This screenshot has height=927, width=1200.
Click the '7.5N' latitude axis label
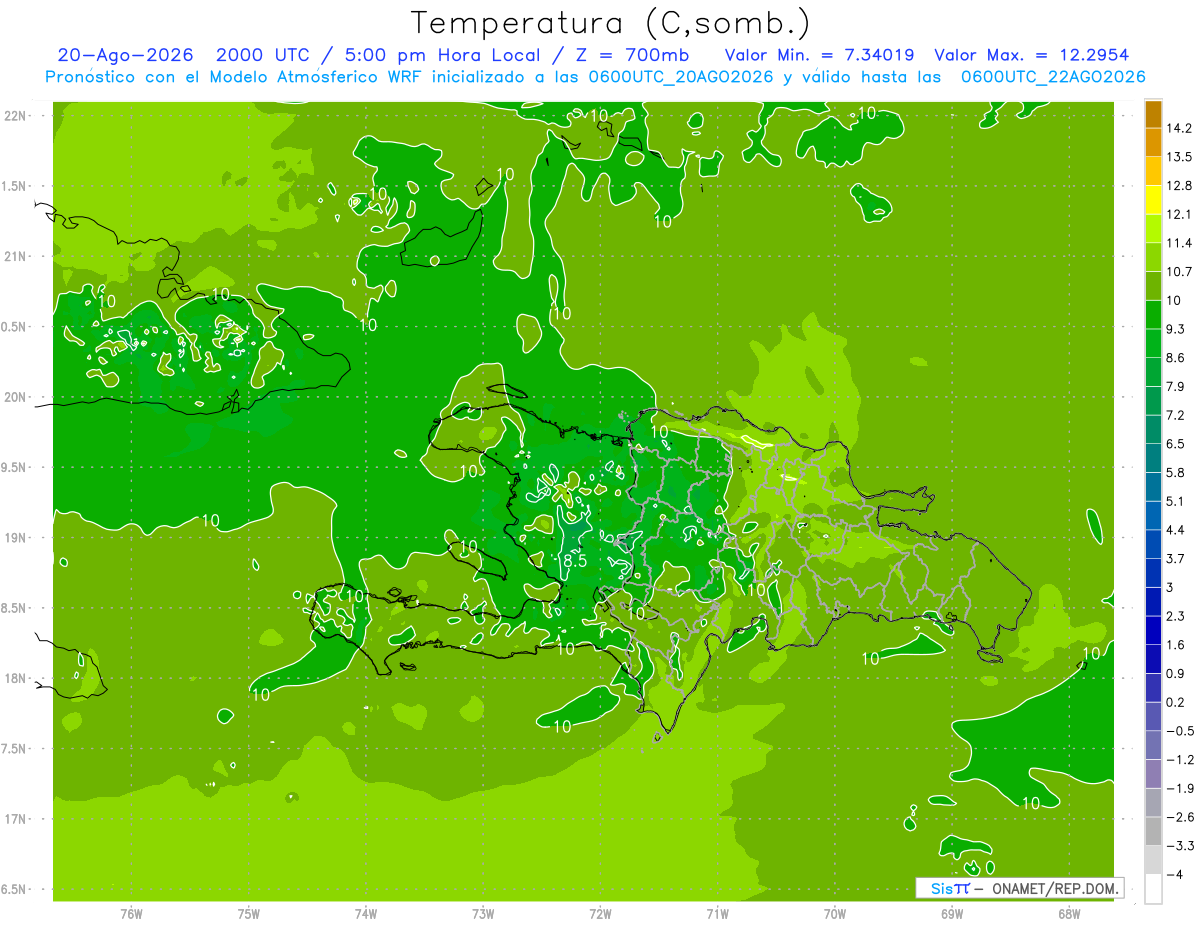[x=15, y=749]
